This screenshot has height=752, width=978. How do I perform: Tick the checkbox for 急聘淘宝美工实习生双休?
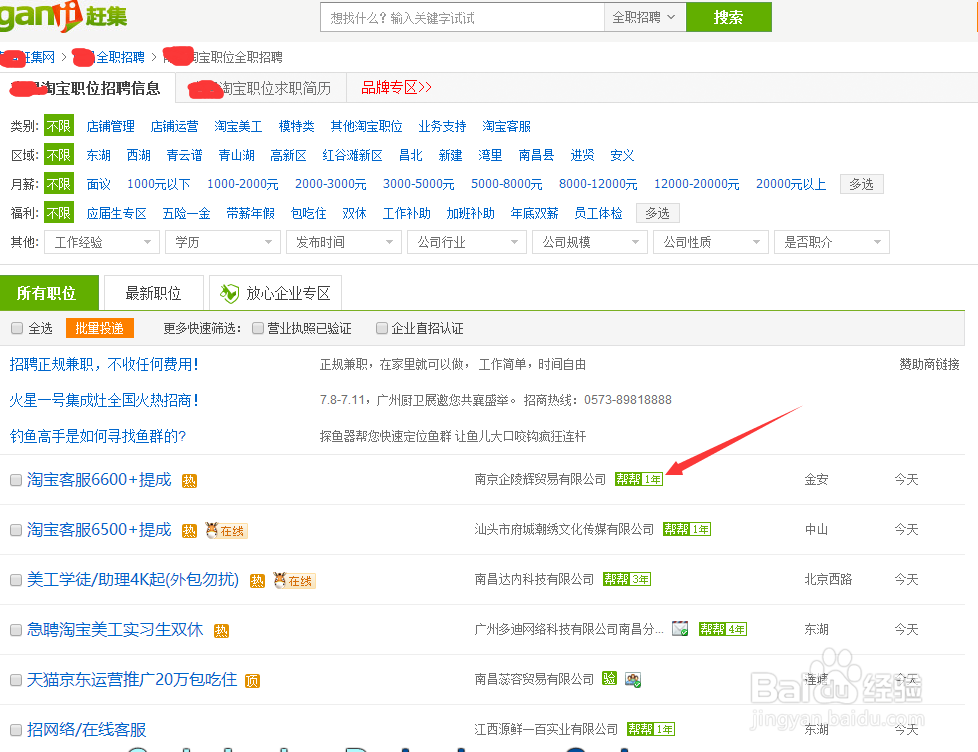pos(16,630)
